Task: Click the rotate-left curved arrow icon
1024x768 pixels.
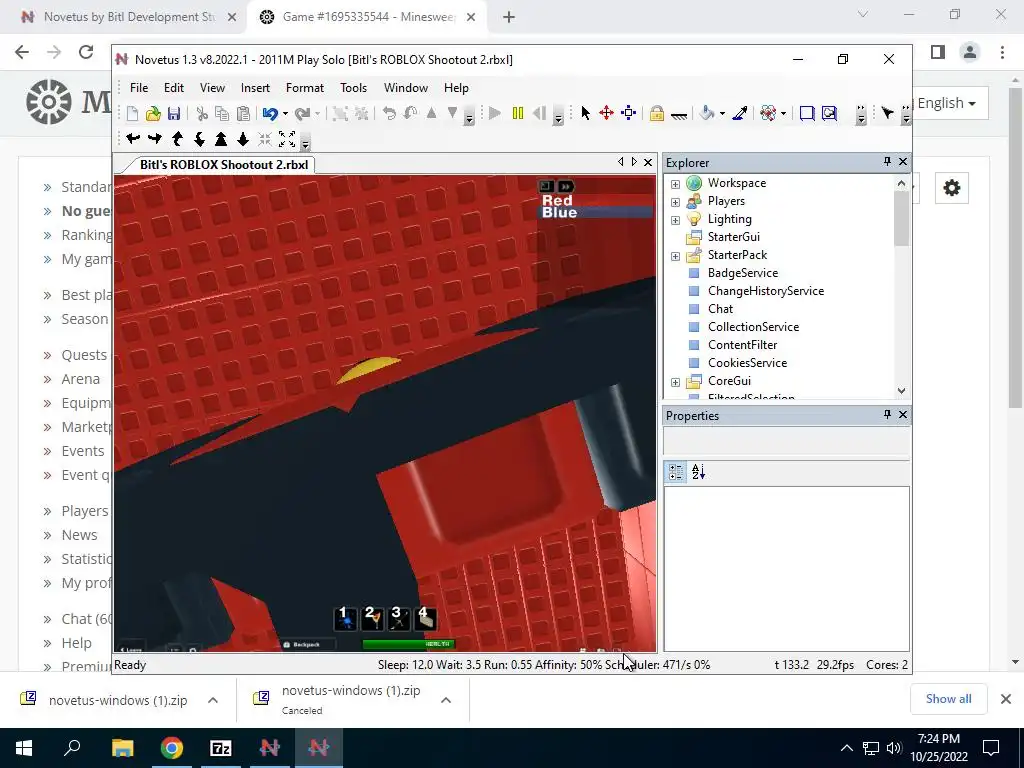Action: click(x=389, y=114)
